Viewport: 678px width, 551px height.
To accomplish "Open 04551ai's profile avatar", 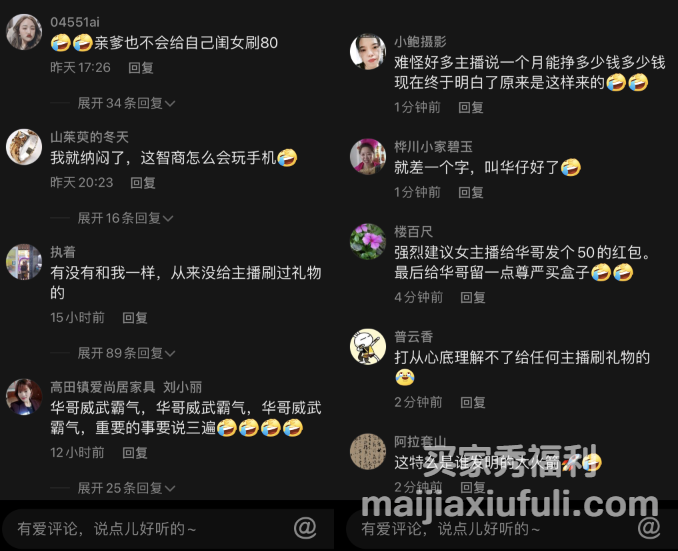I will [x=24, y=32].
